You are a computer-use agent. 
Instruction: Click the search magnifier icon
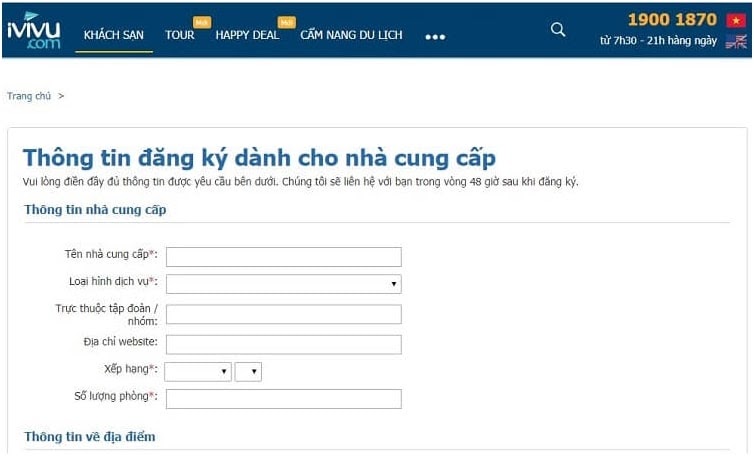point(558,30)
